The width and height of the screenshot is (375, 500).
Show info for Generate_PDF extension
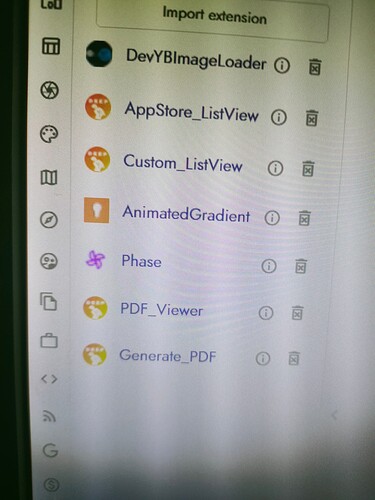pos(263,359)
